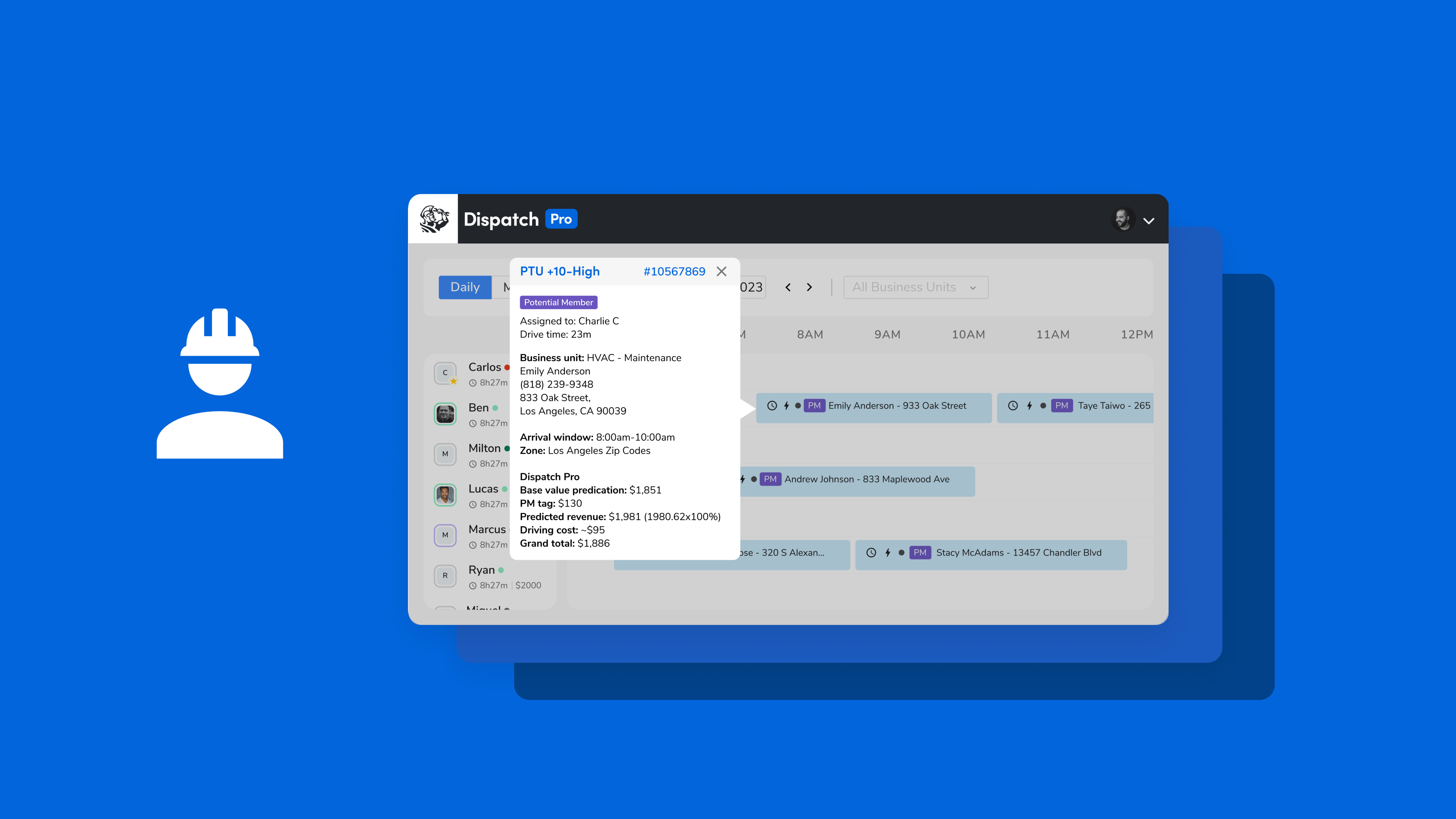The width and height of the screenshot is (1456, 819).
Task: Expand the profile menu chevron
Action: 1148,221
